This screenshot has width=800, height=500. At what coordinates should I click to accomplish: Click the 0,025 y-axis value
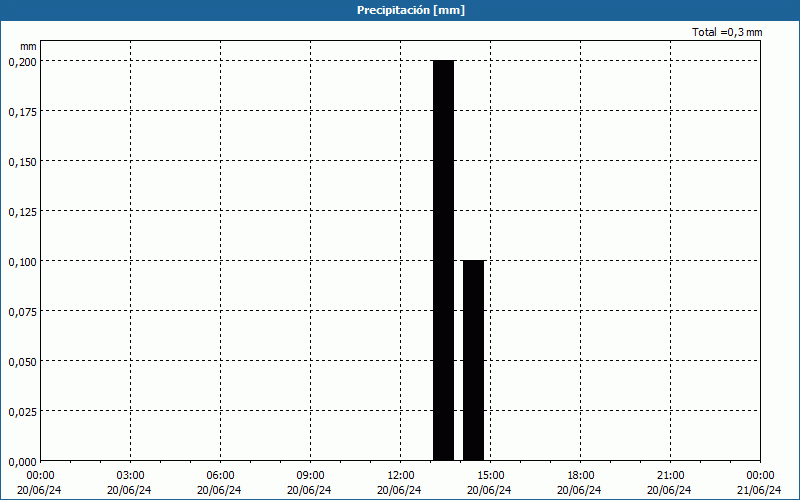pyautogui.click(x=22, y=412)
